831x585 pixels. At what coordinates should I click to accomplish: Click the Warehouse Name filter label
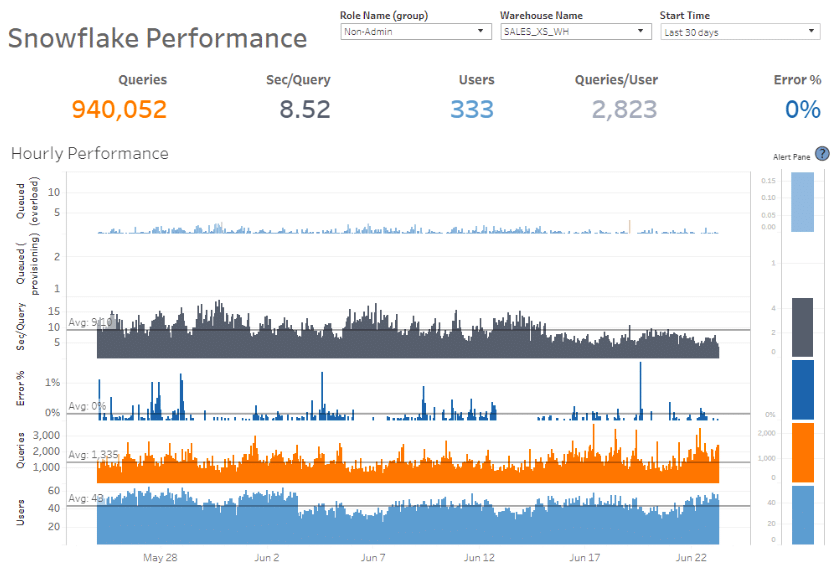[x=541, y=15]
